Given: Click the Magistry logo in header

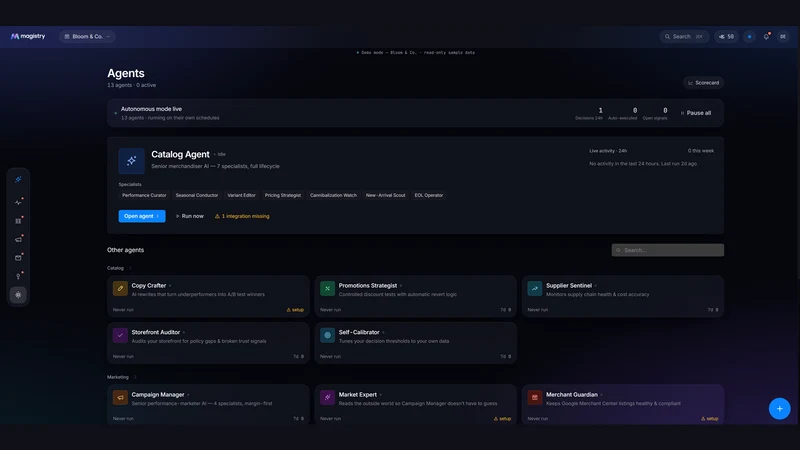Looking at the screenshot, I should point(28,36).
